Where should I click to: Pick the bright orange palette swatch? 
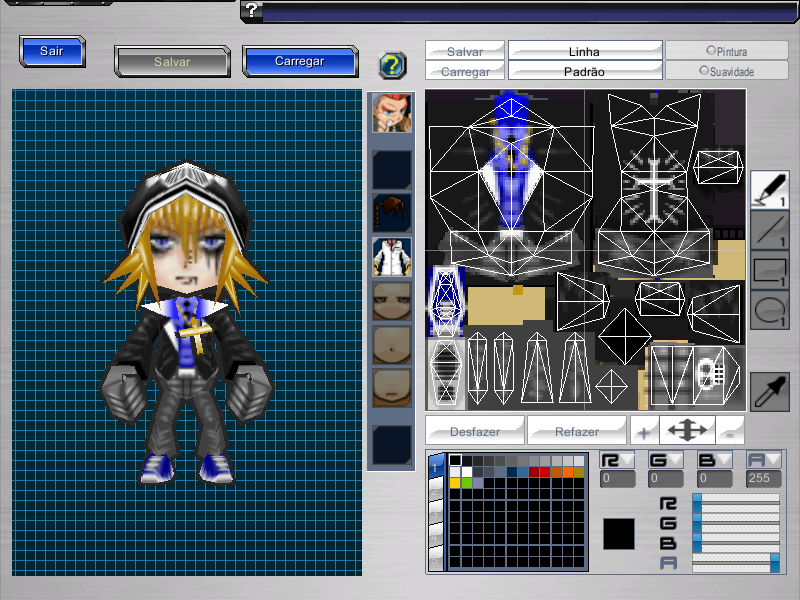point(567,471)
